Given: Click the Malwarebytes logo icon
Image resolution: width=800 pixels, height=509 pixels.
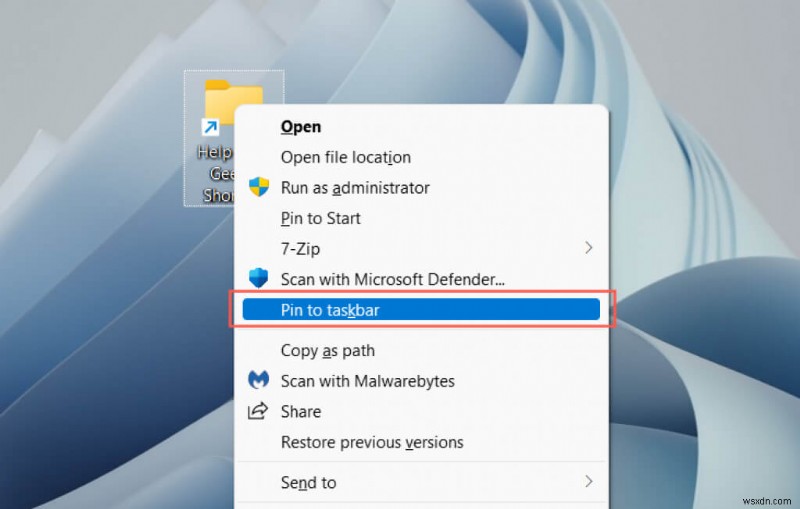Looking at the screenshot, I should [258, 380].
